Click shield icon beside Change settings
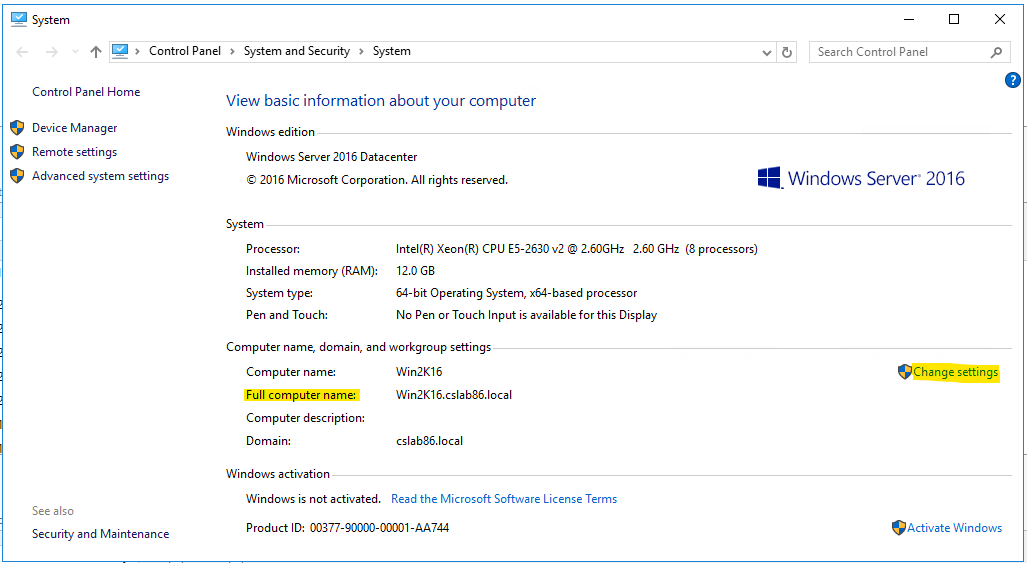Viewport: 1027px width, 563px height. (x=905, y=372)
